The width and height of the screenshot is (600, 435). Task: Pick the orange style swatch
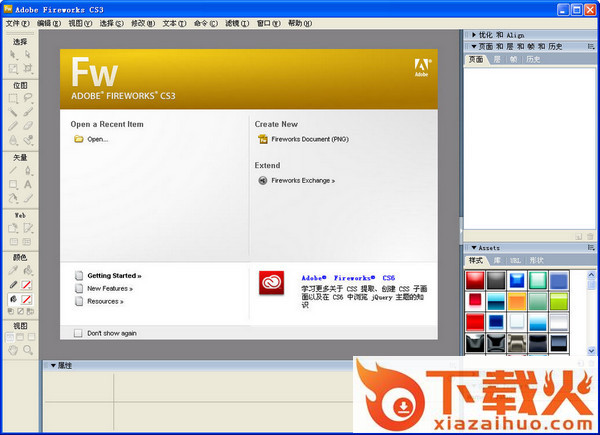pos(516,301)
